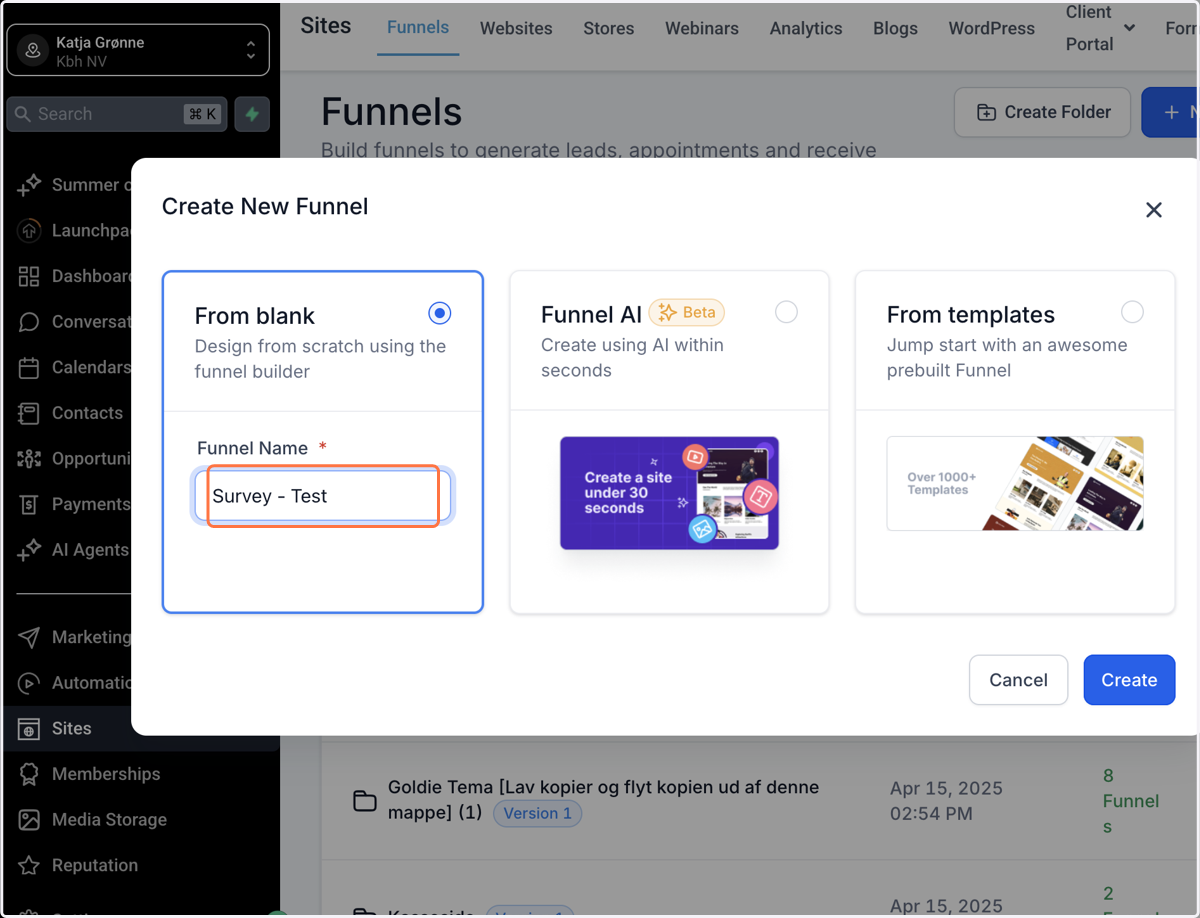Viewport: 1200px width, 918px height.
Task: Switch to the Analytics tab
Action: click(x=806, y=29)
